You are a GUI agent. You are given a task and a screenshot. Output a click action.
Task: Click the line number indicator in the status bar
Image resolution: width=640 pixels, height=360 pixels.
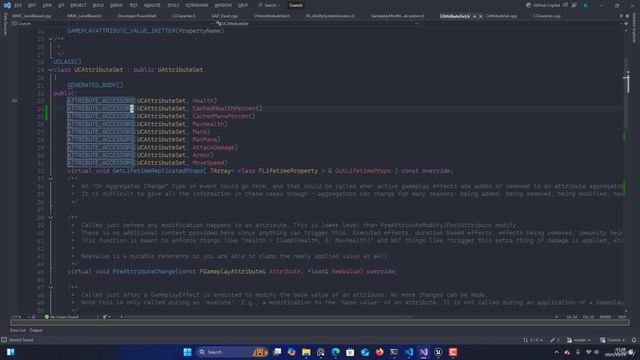tap(572, 317)
